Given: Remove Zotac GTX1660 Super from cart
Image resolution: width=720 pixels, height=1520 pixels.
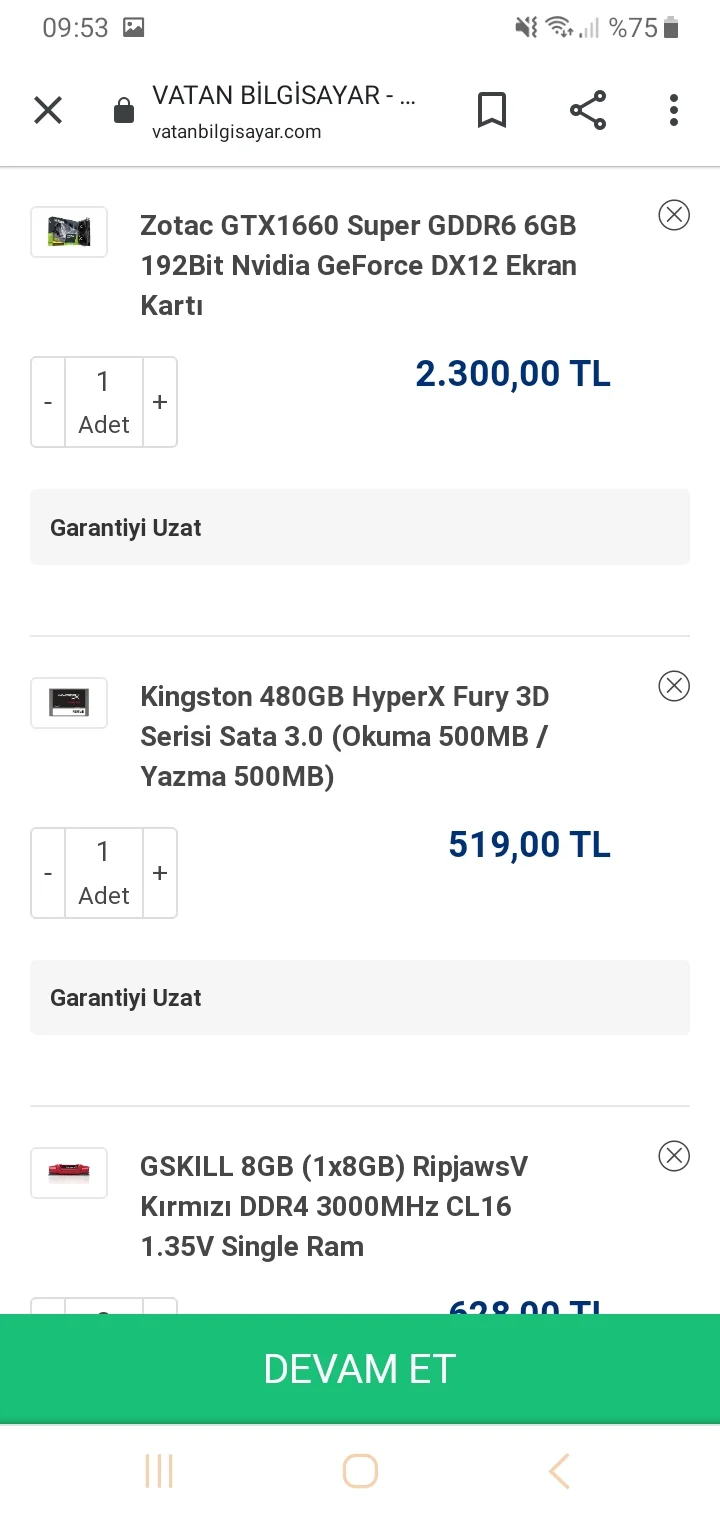Looking at the screenshot, I should (x=674, y=215).
